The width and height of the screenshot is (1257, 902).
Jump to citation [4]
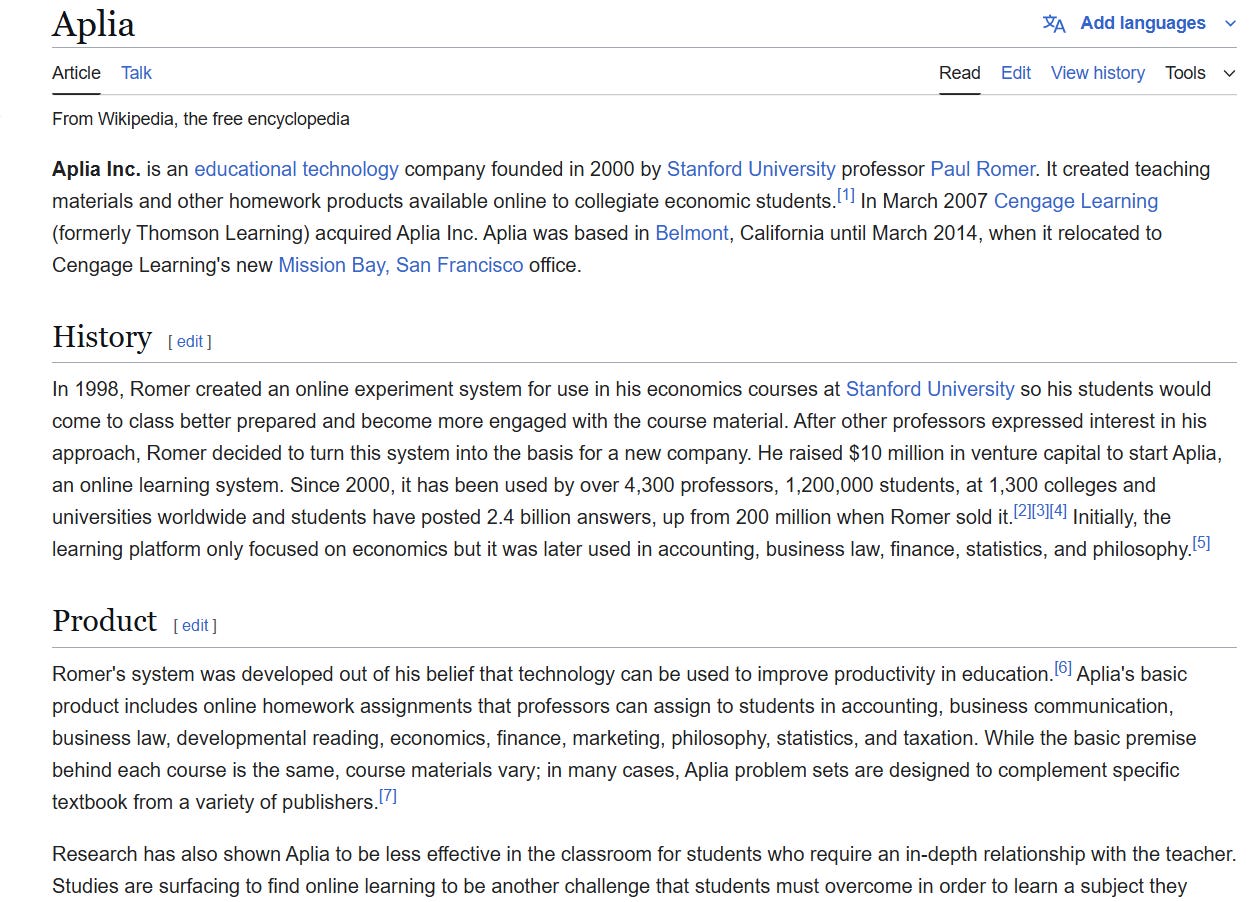pos(1058,511)
